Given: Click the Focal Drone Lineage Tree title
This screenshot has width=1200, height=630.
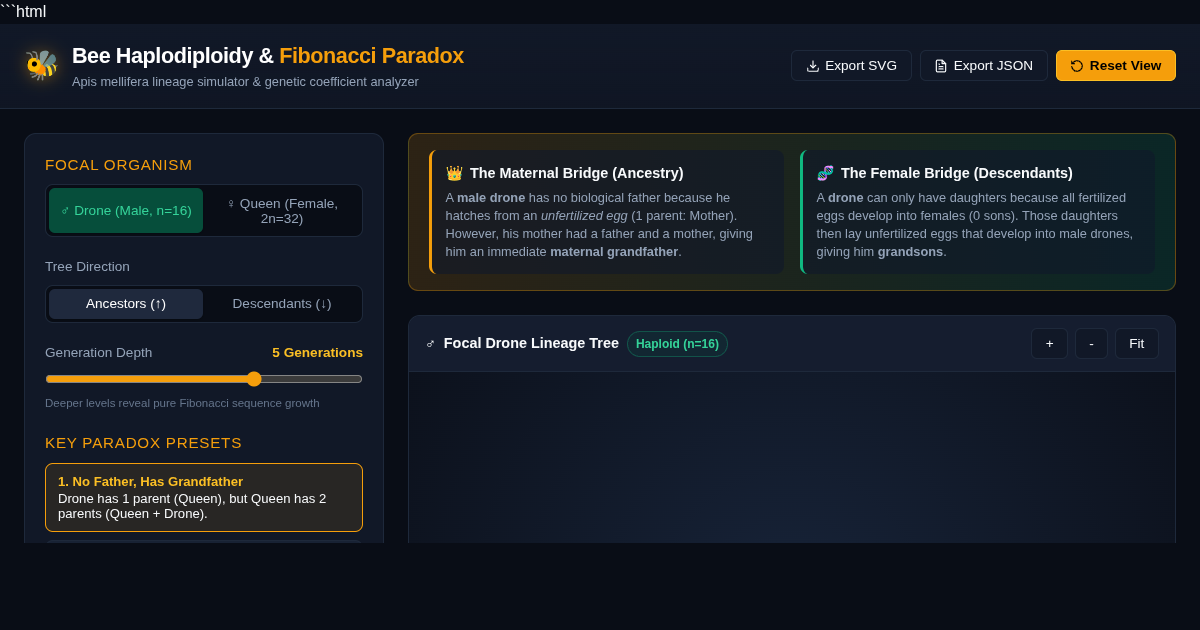Looking at the screenshot, I should click(x=531, y=343).
